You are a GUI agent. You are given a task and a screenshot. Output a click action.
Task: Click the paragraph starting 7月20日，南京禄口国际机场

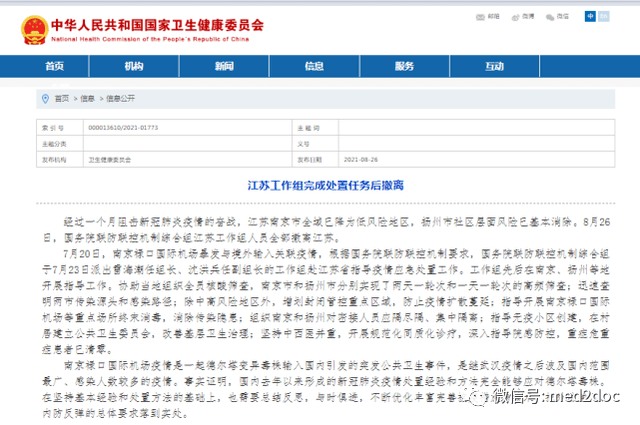coord(326,301)
